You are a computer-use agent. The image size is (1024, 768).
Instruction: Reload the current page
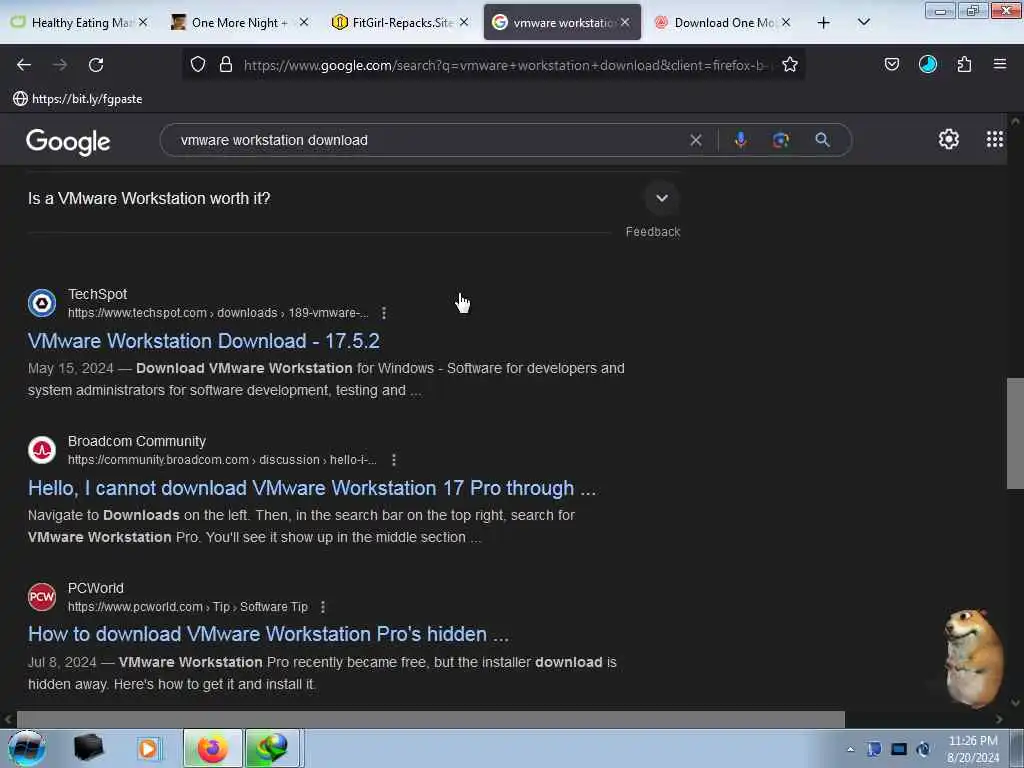pos(96,65)
